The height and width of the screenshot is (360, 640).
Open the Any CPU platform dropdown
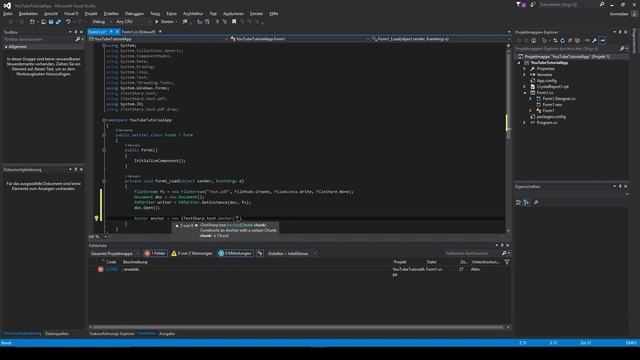pos(133,22)
